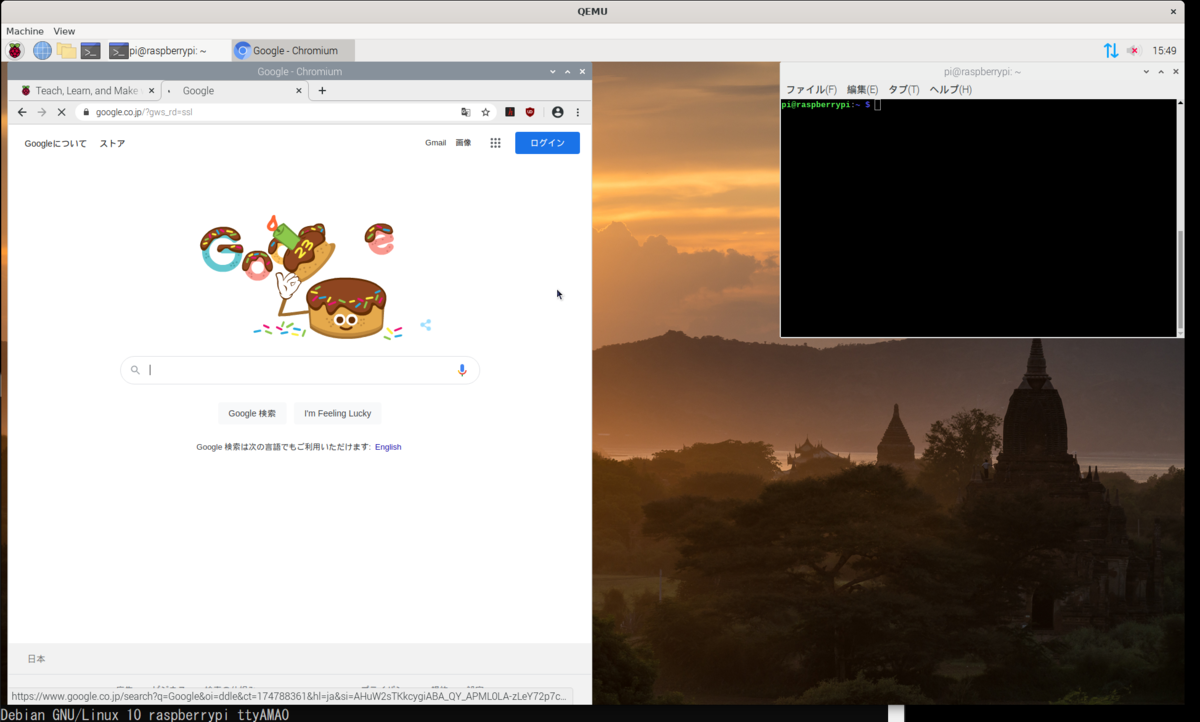This screenshot has height=722, width=1200.
Task: Click the padlock site info icon
Action: point(87,112)
